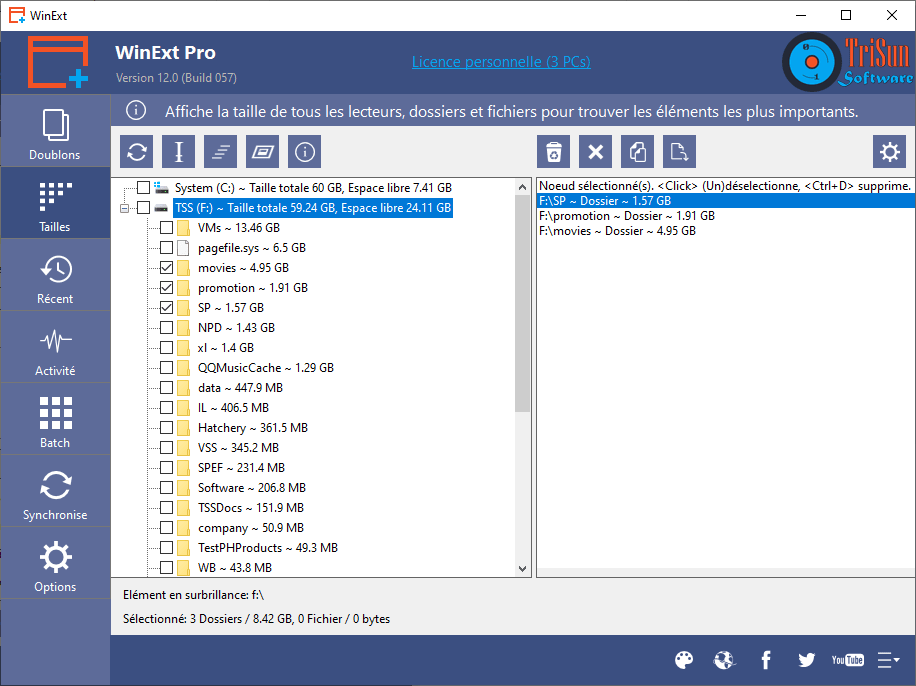The width and height of the screenshot is (916, 686).
Task: Check the VMs folder checkbox
Action: click(x=166, y=227)
